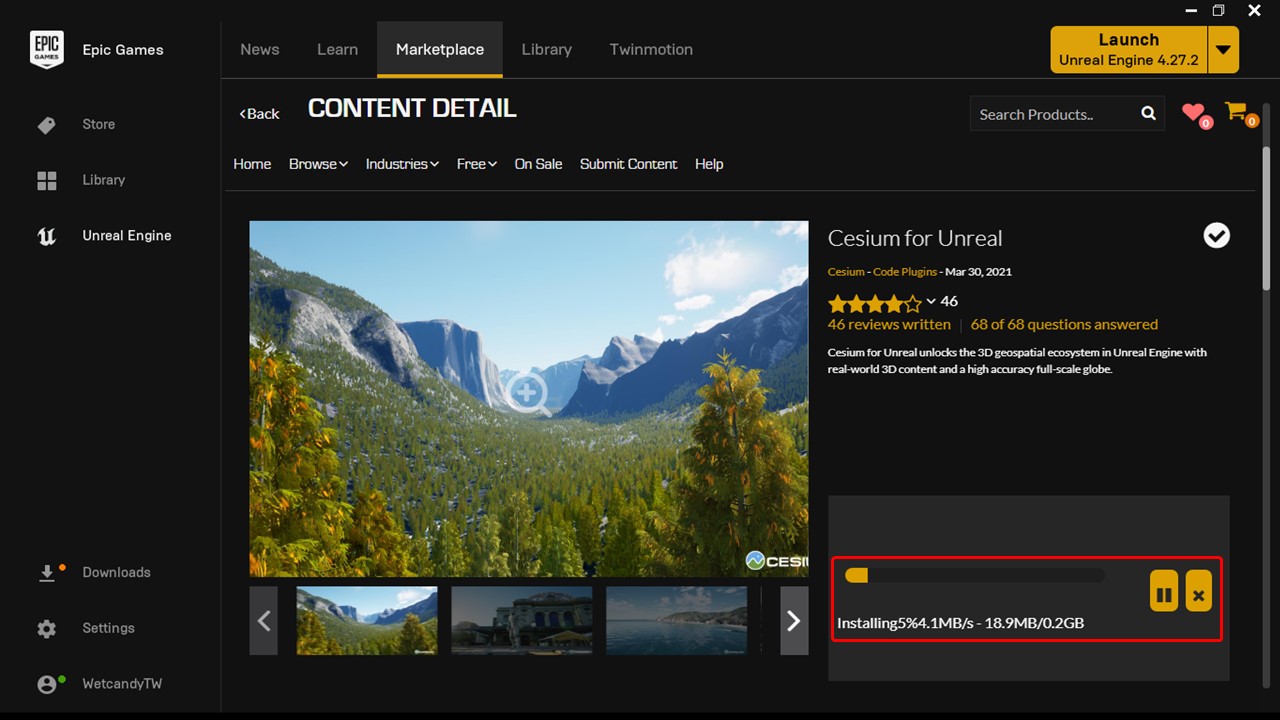This screenshot has width=1280, height=720.
Task: Click the search magnifier icon
Action: [x=1148, y=114]
